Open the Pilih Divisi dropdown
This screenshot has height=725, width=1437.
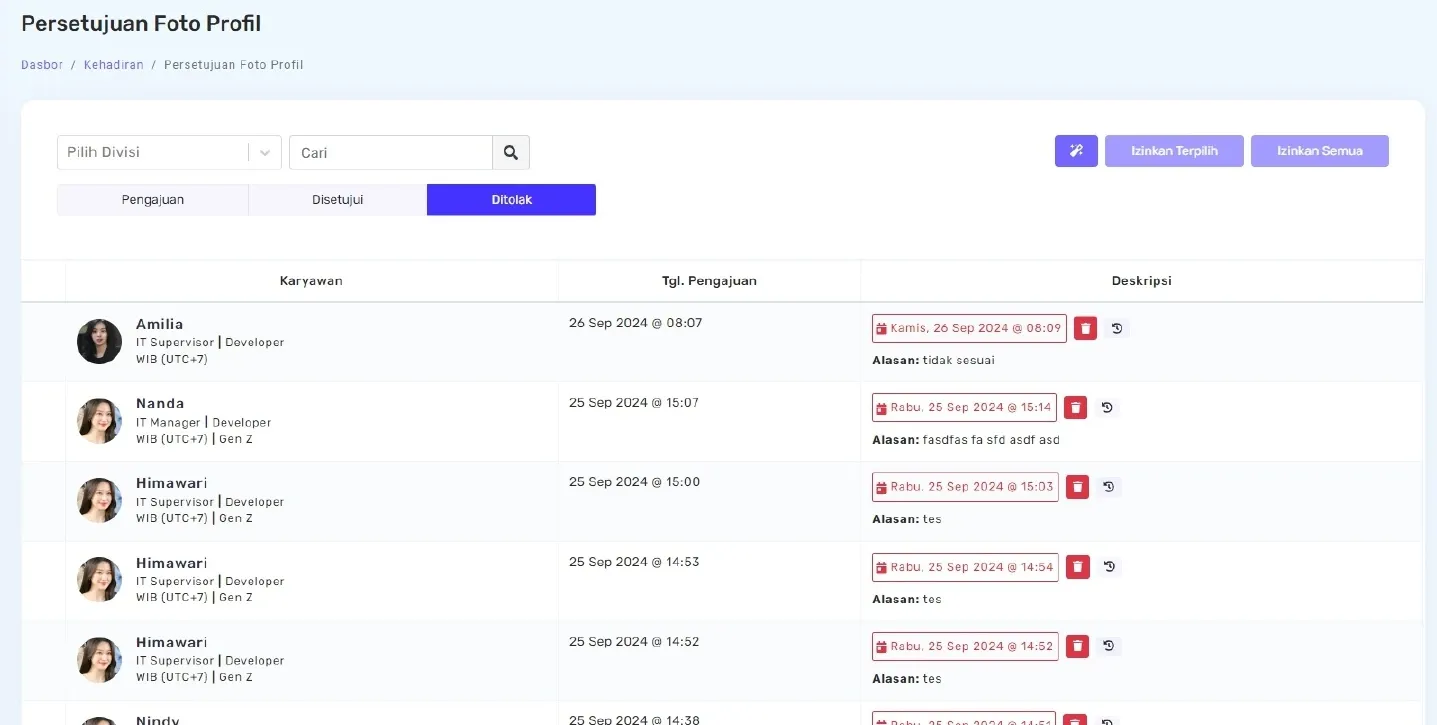coord(169,153)
